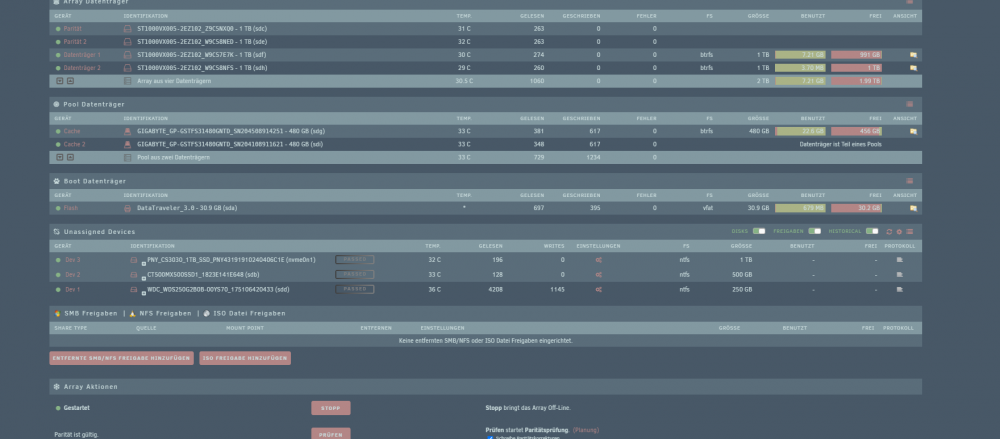Click ISO Freigabe hinzufügen button
Viewport: 1000px width, 439px height.
click(x=245, y=358)
